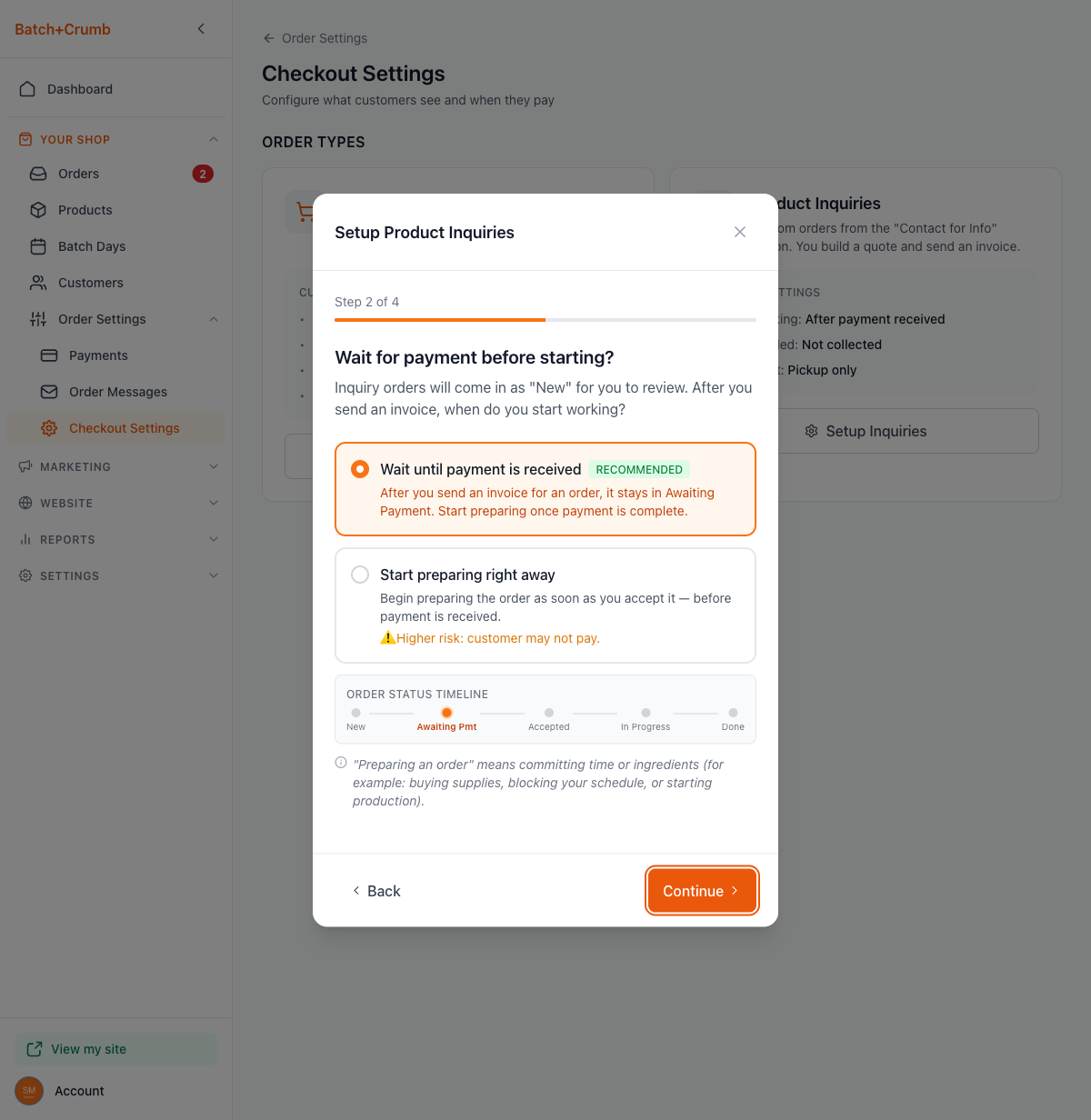Click the Orders inbox icon

coord(38,174)
